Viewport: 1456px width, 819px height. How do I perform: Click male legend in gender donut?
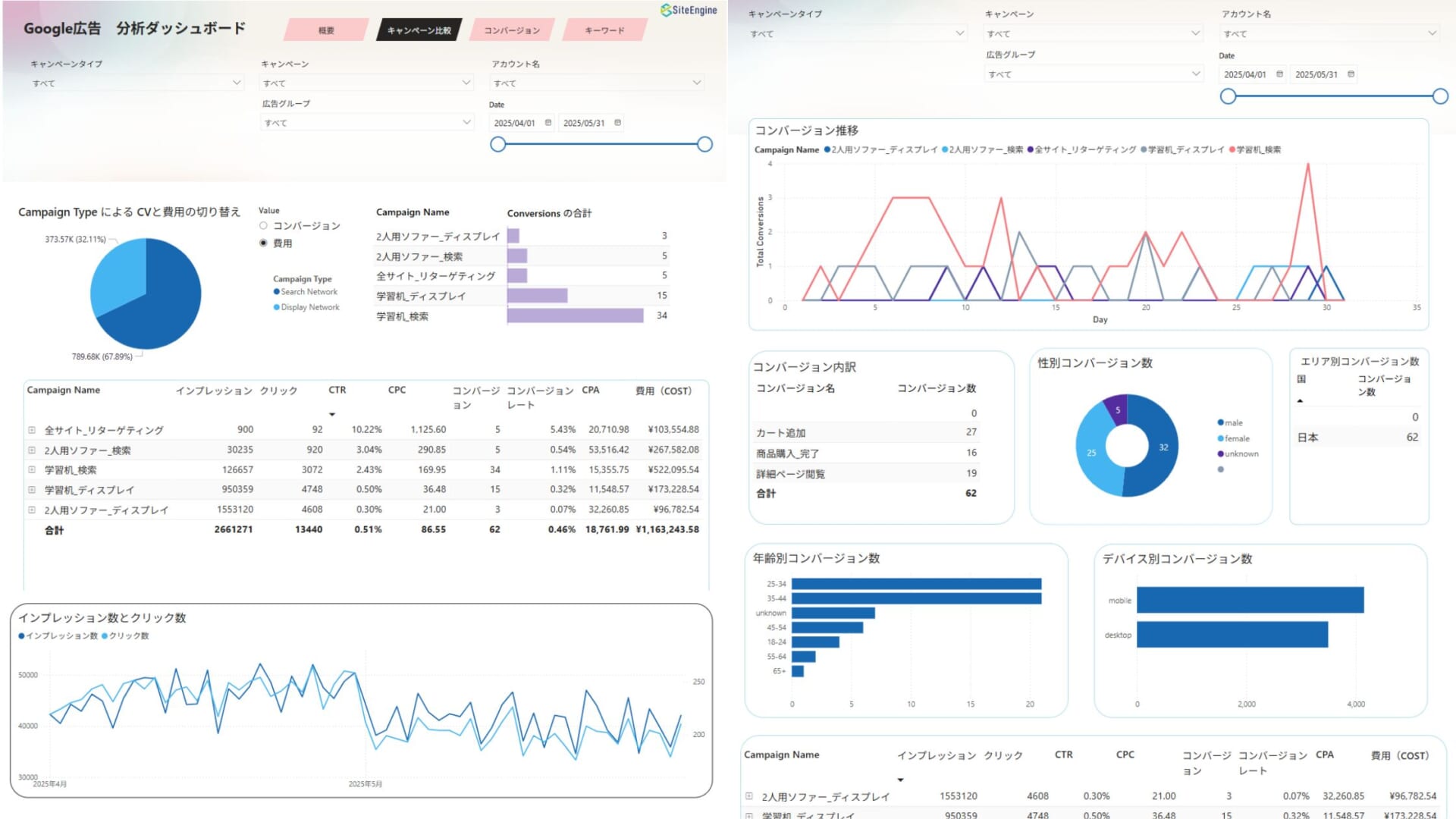click(x=1230, y=423)
